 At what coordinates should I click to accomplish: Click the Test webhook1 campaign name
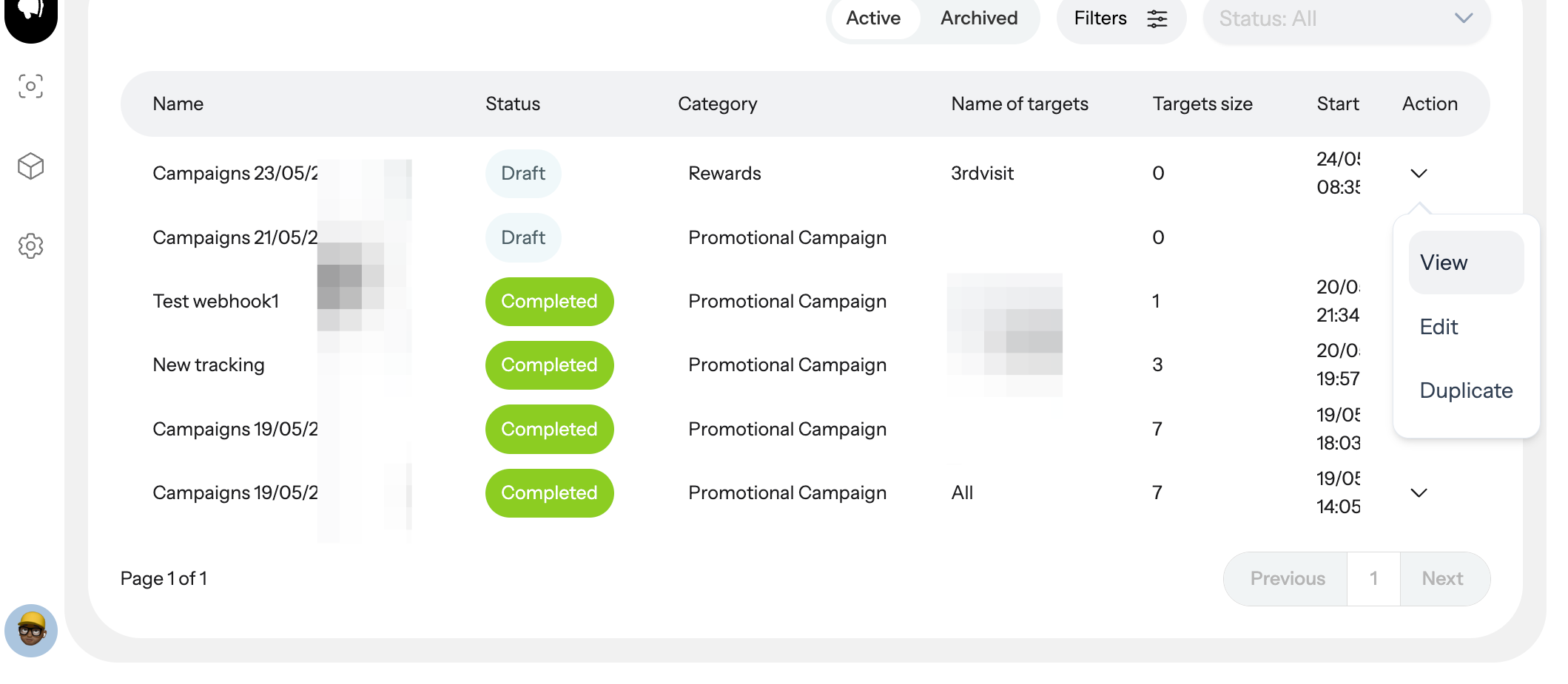tap(215, 302)
